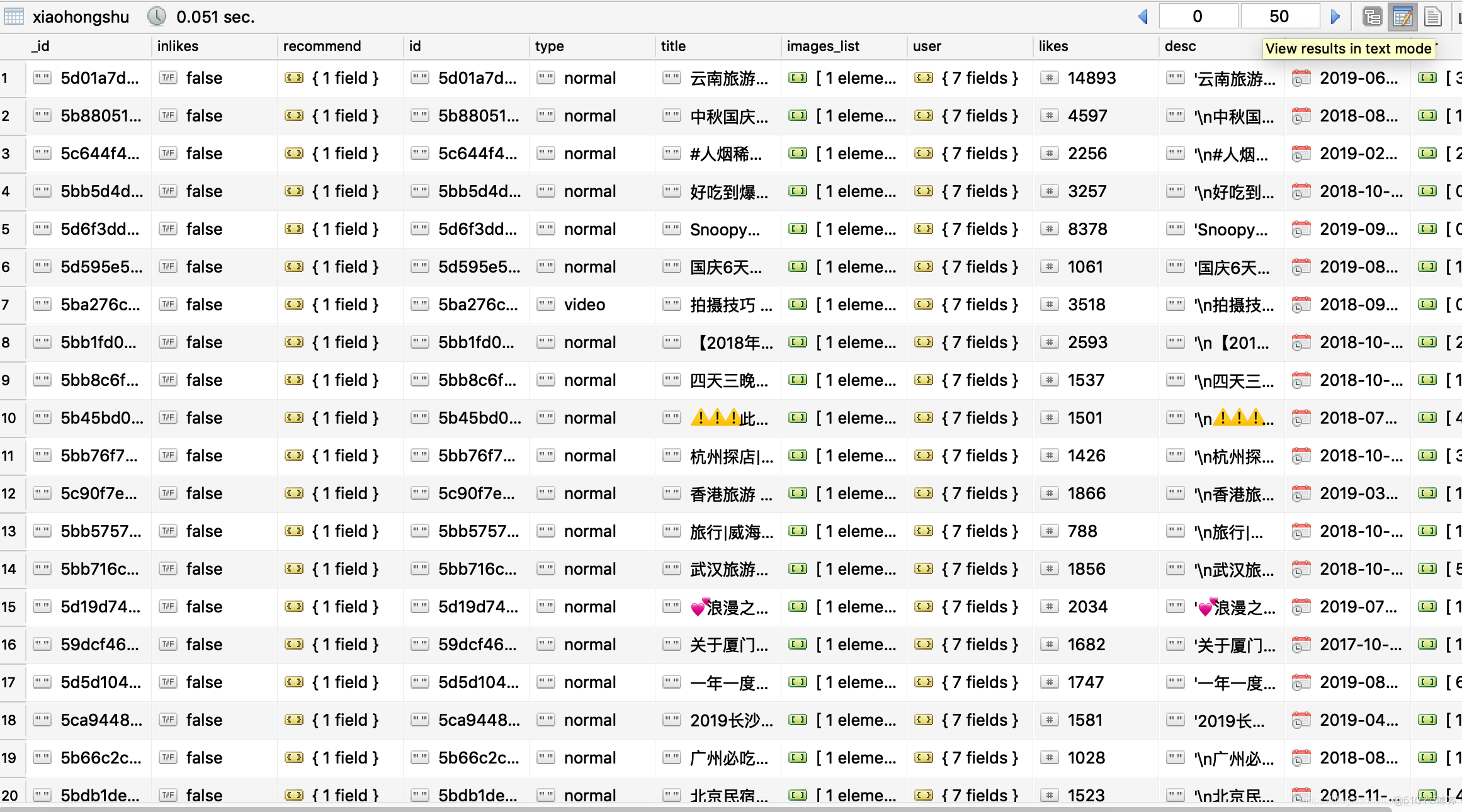This screenshot has width=1462, height=812.
Task: Click the number icon beside likes 3257
Action: pyautogui.click(x=1049, y=191)
